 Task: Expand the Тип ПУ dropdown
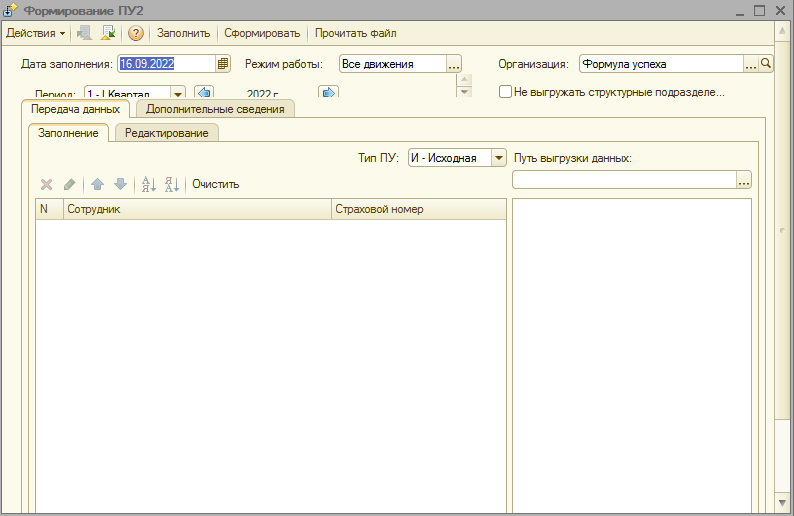(499, 158)
